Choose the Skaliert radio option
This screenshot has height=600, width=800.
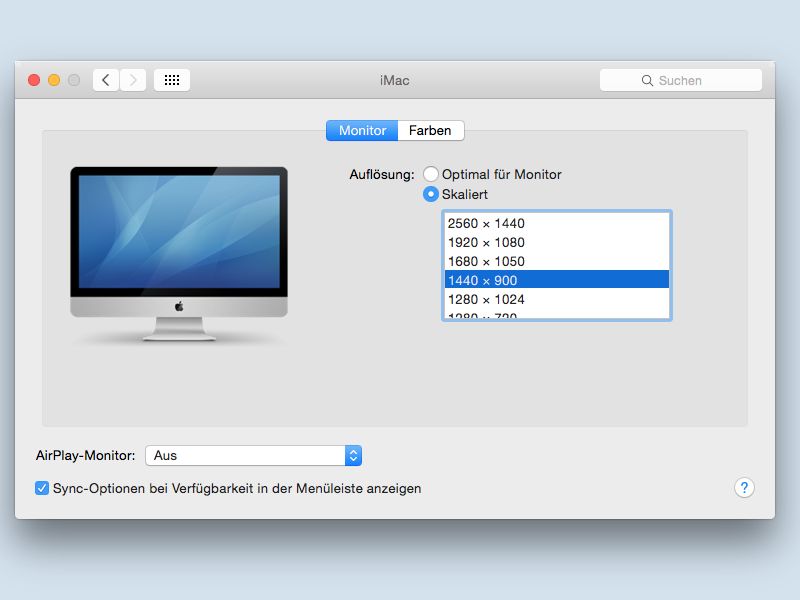point(431,194)
